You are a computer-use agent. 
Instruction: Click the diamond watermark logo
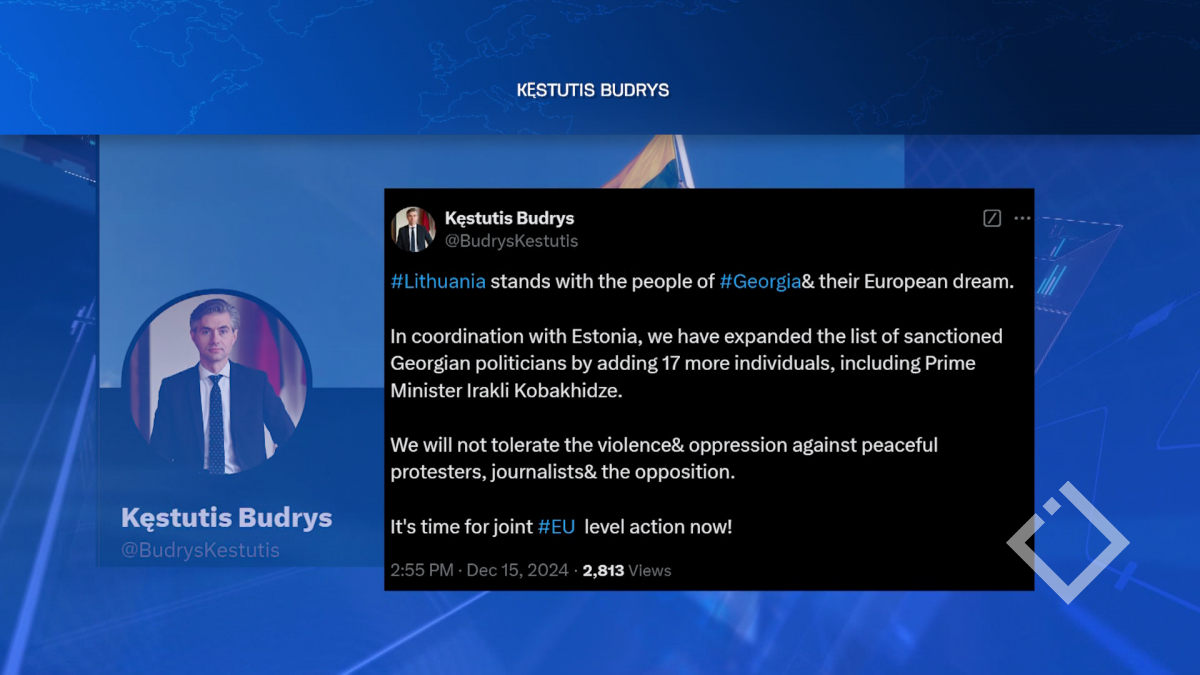pyautogui.click(x=1067, y=543)
